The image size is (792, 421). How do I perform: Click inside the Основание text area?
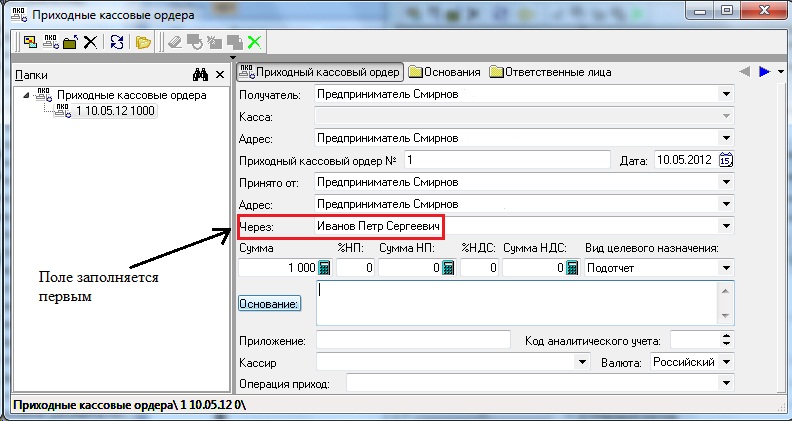517,303
